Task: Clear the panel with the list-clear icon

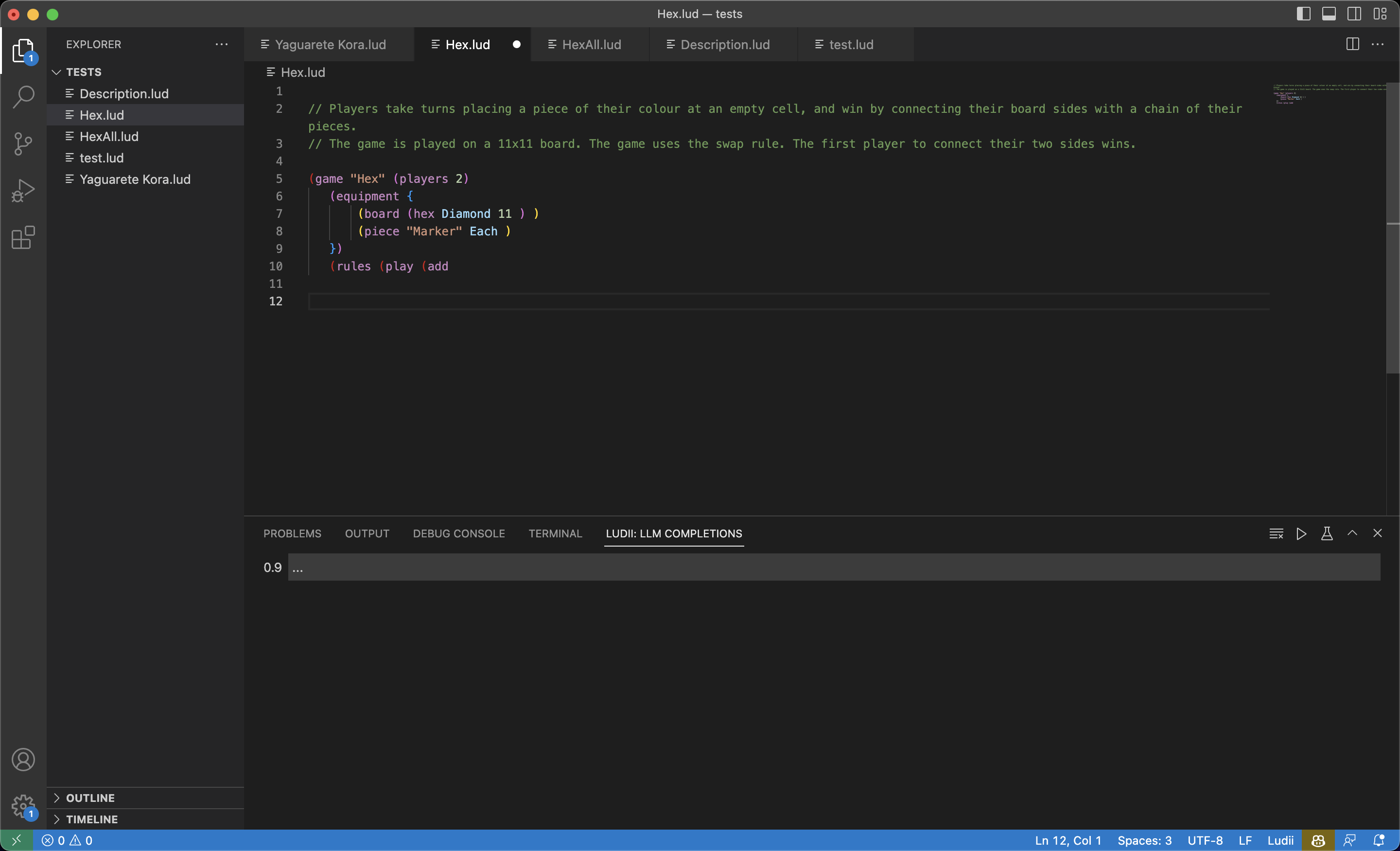Action: [x=1276, y=533]
